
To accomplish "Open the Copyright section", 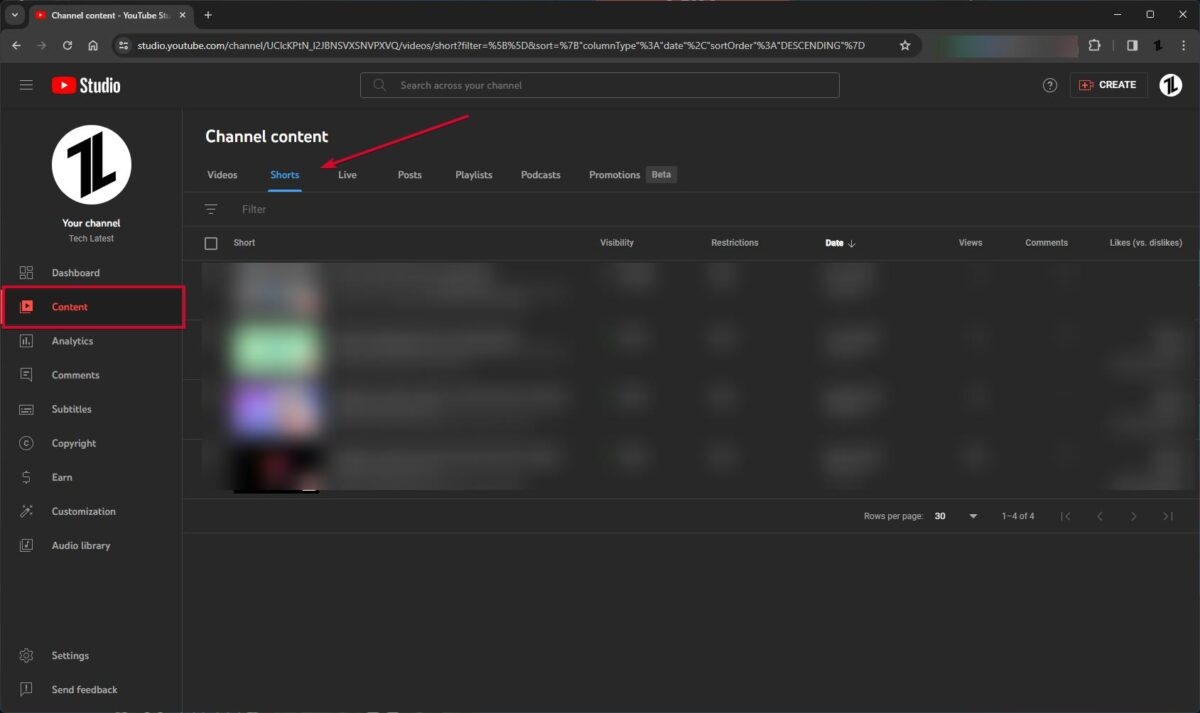I will [74, 443].
